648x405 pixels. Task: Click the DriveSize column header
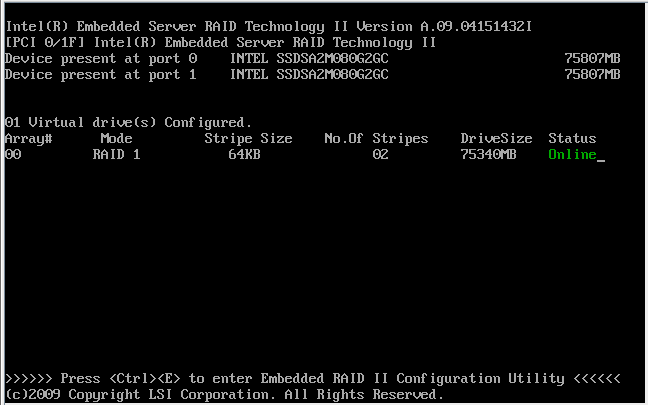click(x=496, y=138)
